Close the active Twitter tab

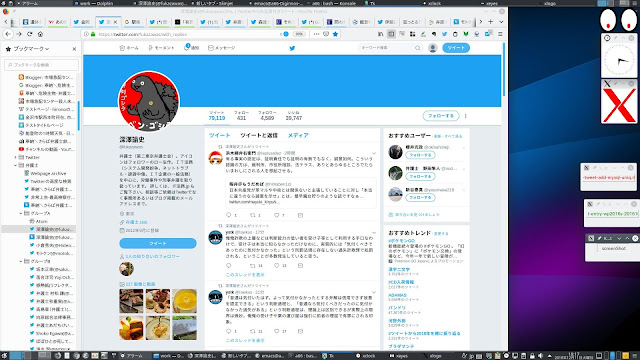click(115, 22)
